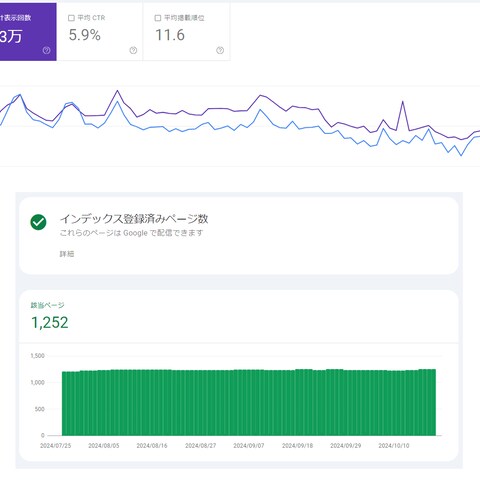Click the 2024/10/10 axis date label

(x=394, y=446)
